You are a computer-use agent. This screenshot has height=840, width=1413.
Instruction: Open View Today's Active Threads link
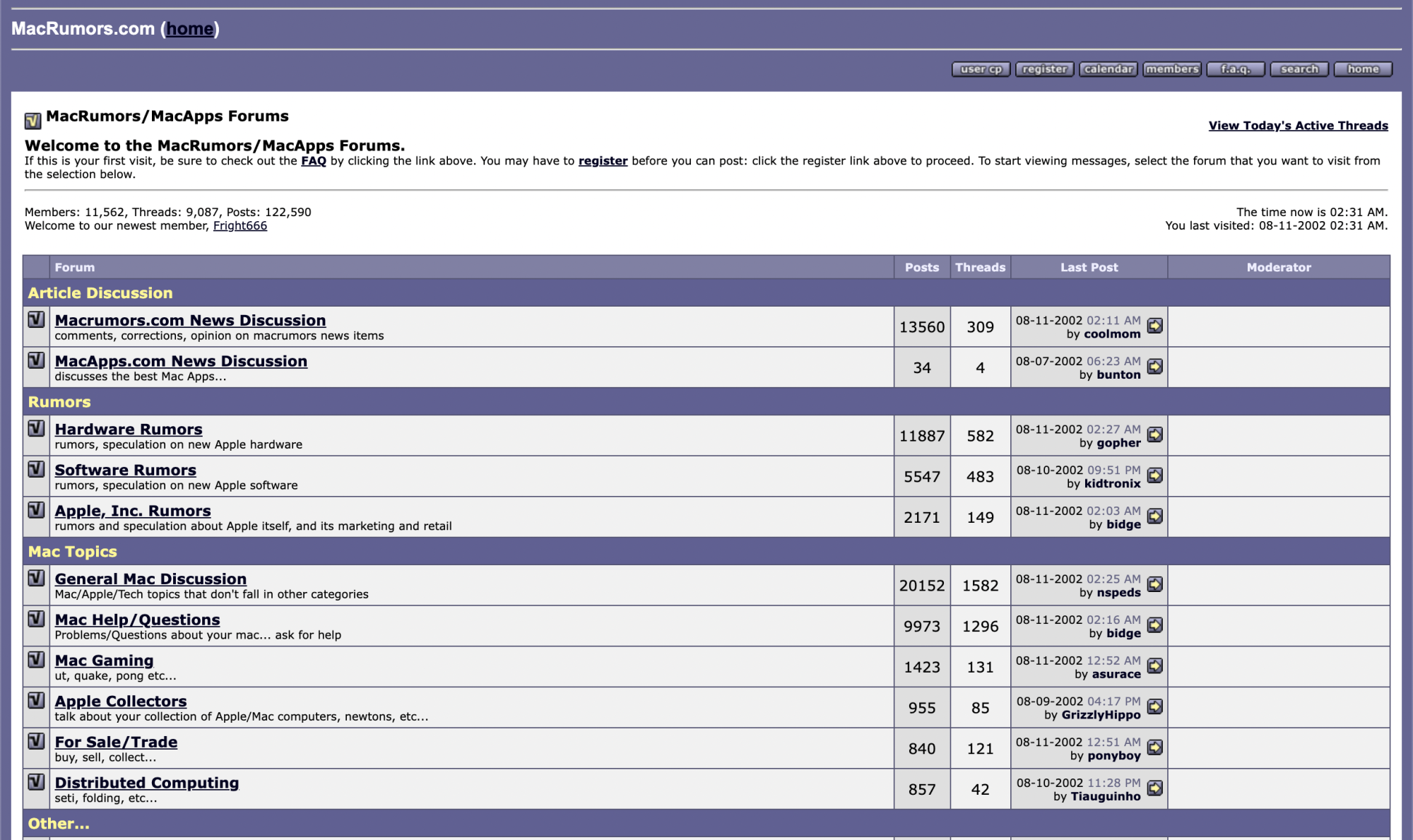click(1298, 126)
